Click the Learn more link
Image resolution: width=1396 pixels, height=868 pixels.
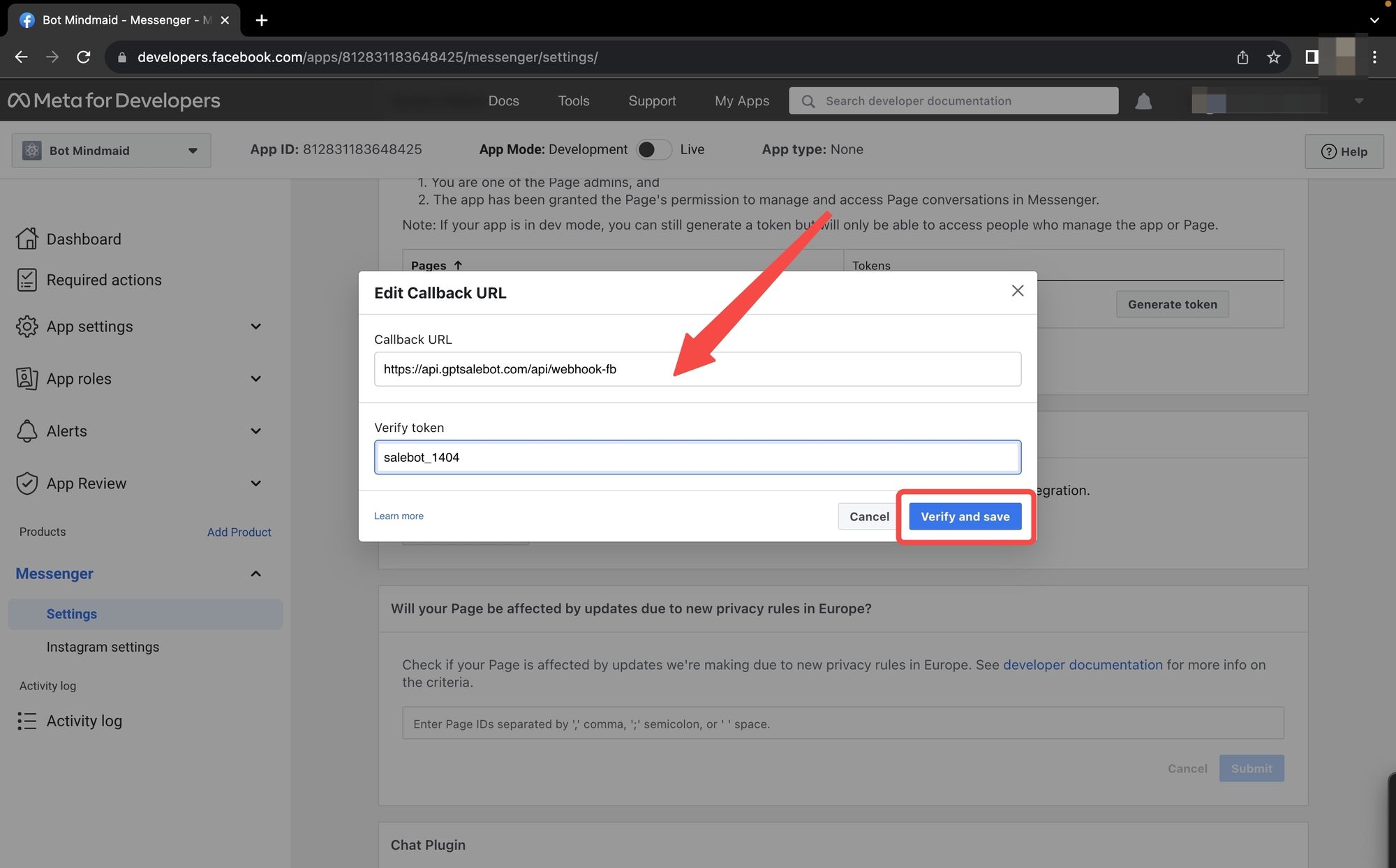coord(399,516)
